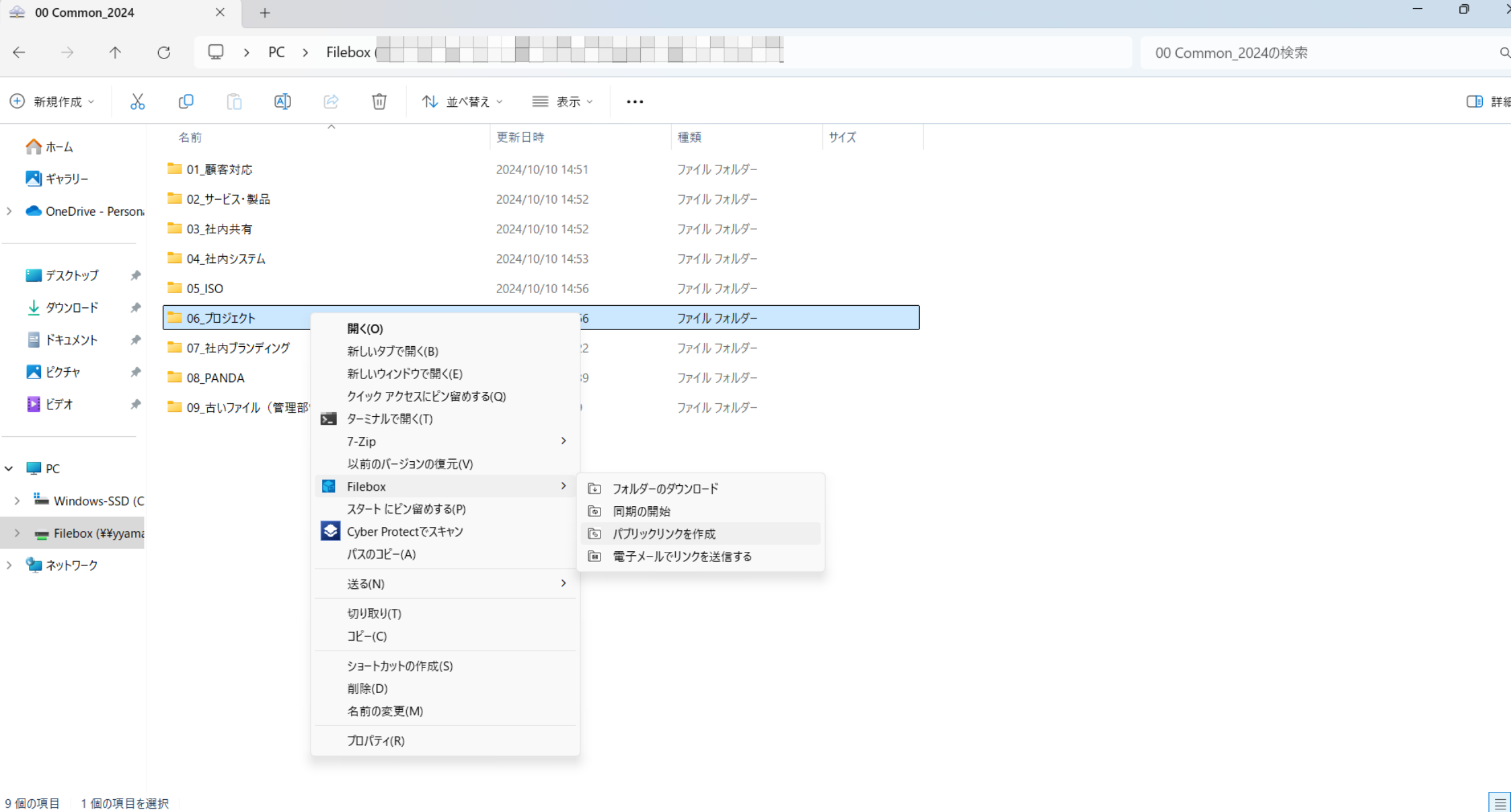Click the Copy toolbar icon
This screenshot has width=1511, height=812.
(186, 101)
